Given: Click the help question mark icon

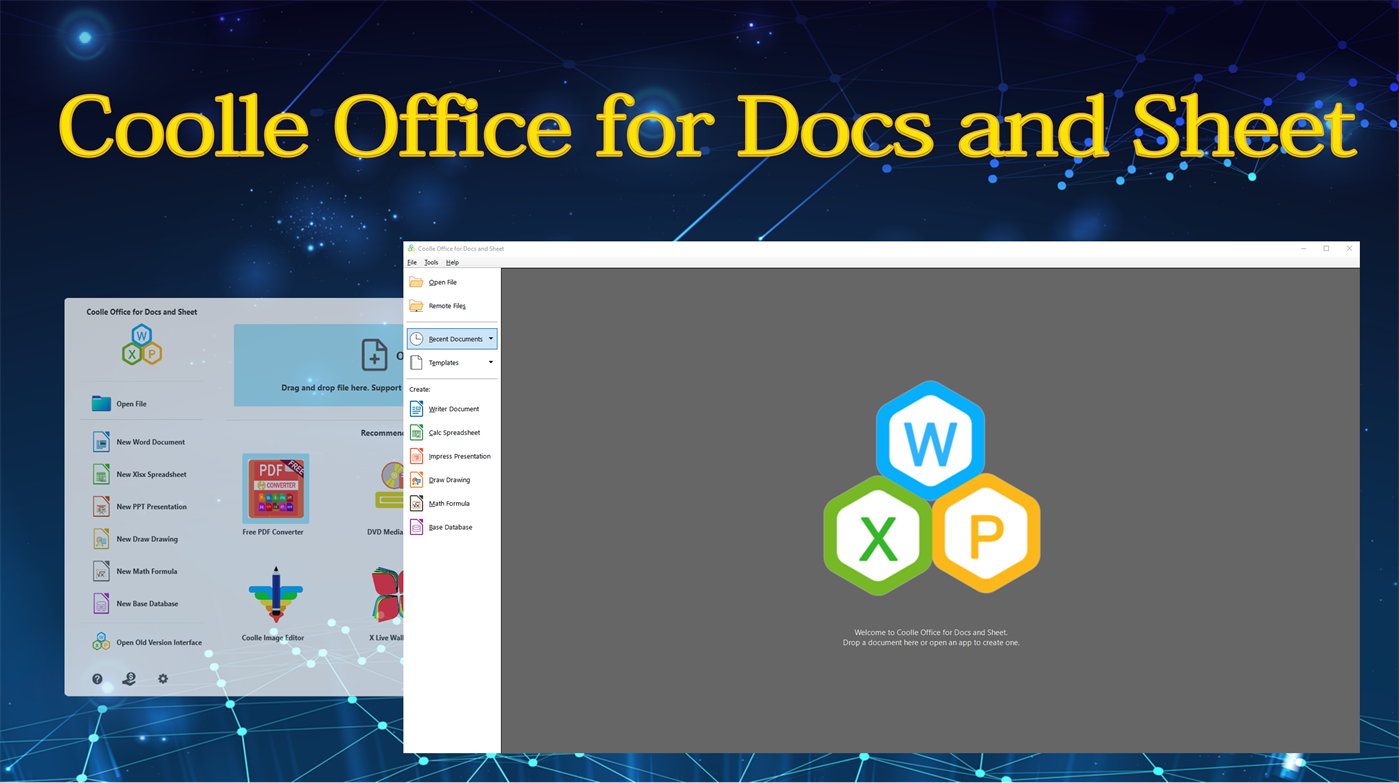Looking at the screenshot, I should (97, 679).
